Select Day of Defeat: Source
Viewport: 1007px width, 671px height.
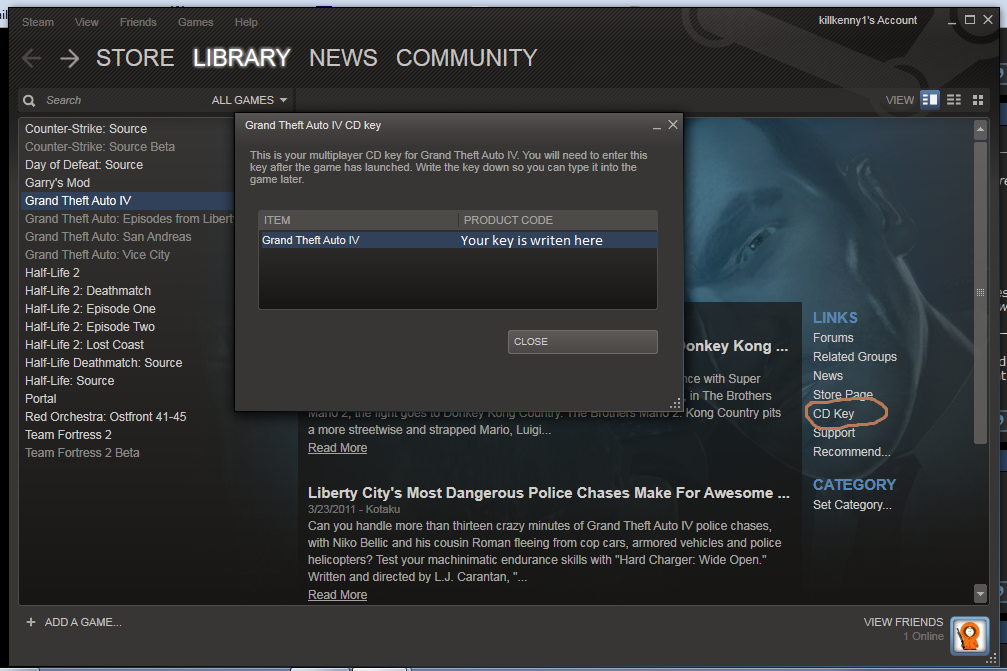(83, 164)
